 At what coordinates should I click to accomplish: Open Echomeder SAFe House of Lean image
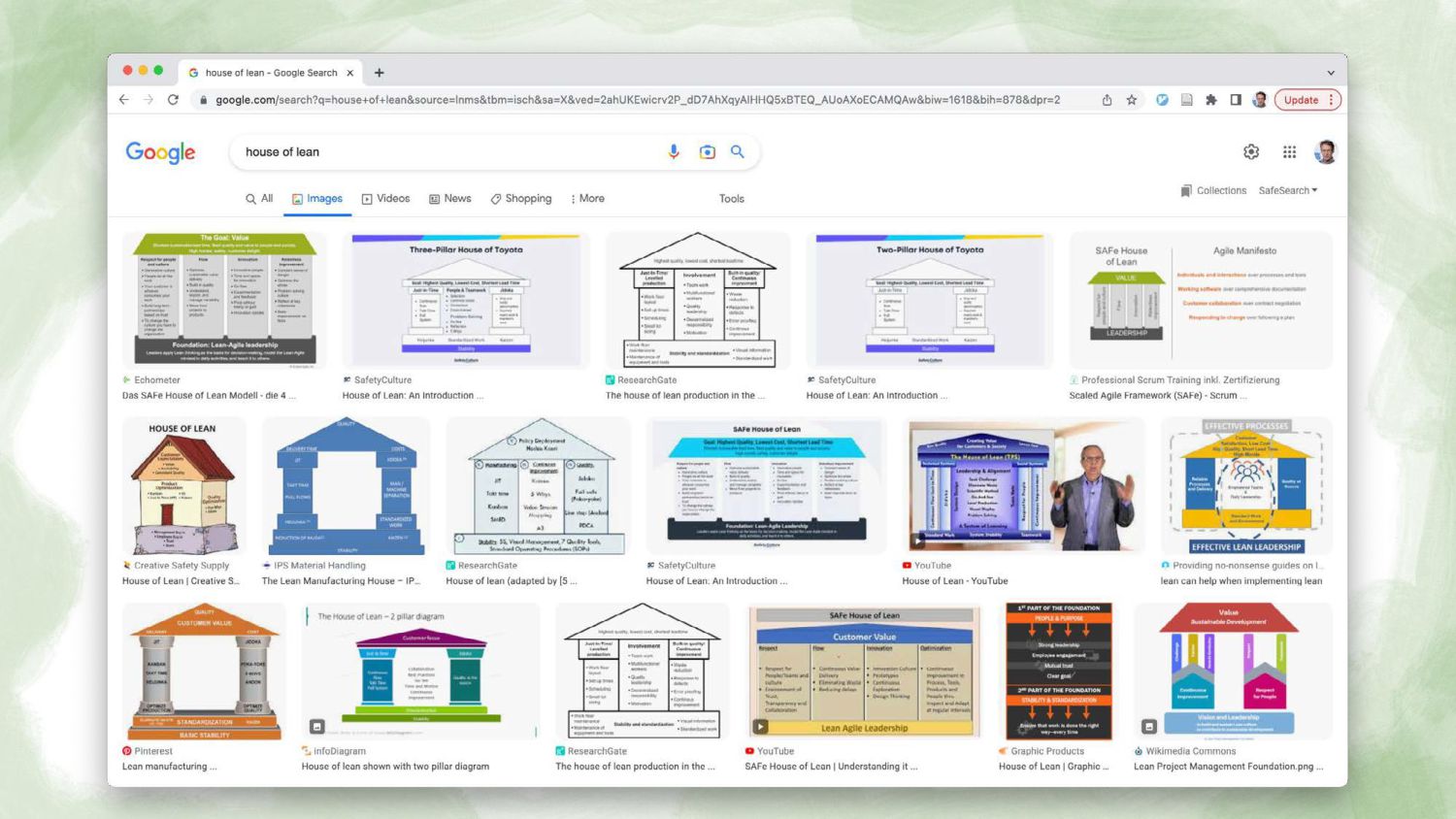coord(225,300)
